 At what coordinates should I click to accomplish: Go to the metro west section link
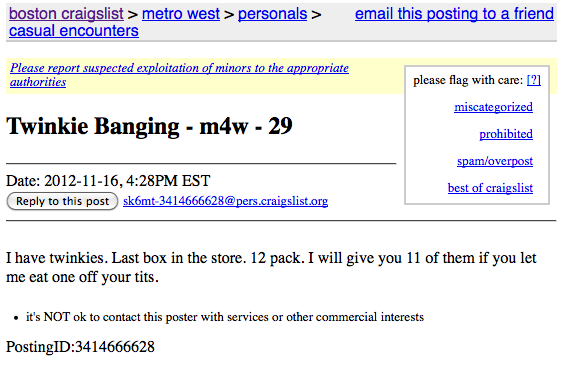181,14
